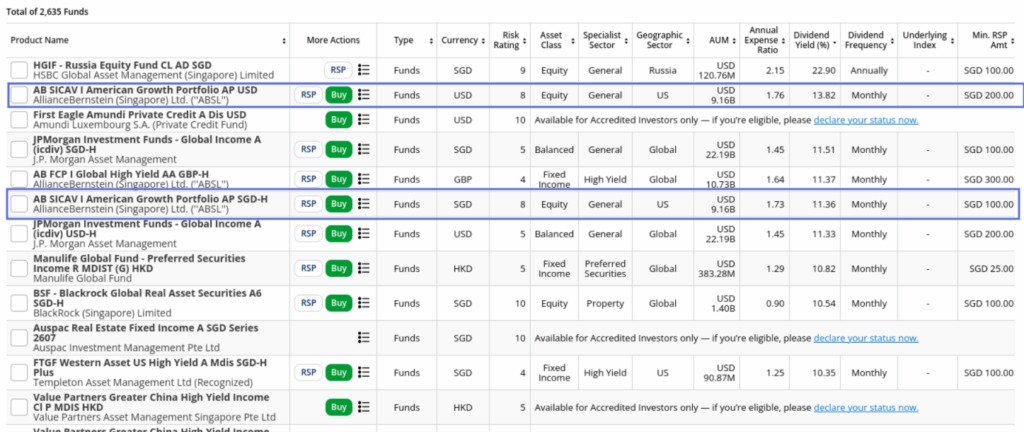
Task: Tick checkbox for Auspac Real Estate Fixed Income
Action: 20,337
